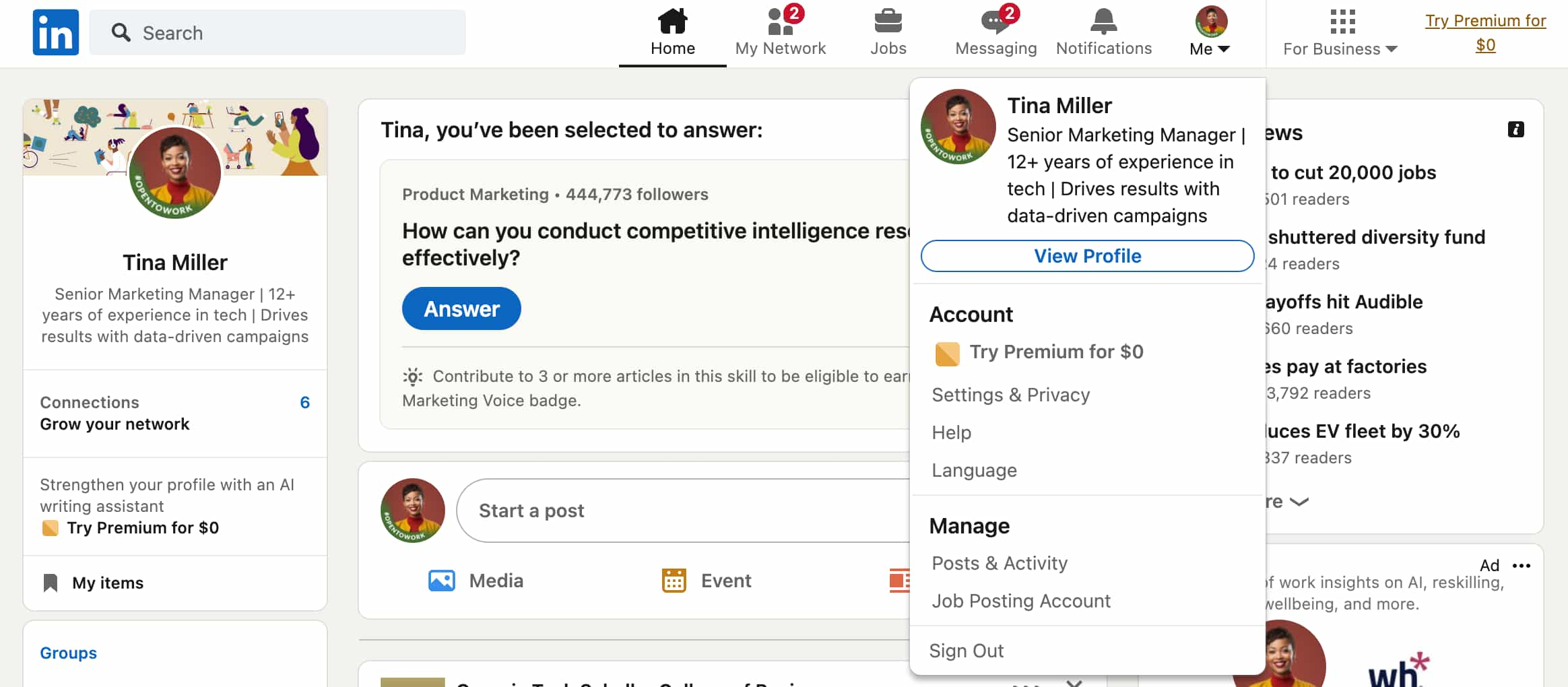Open the For Business grid icon
Viewport: 1568px width, 687px height.
click(1342, 22)
